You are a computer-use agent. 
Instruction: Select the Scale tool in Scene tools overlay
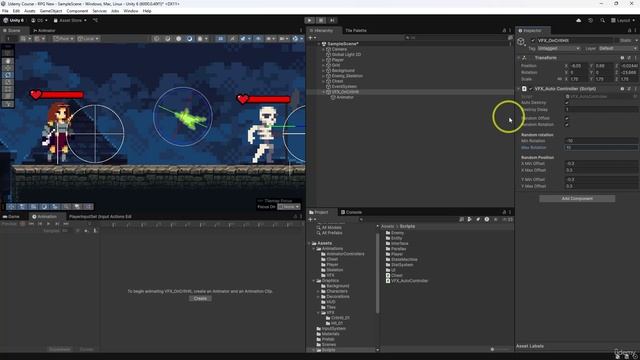8,82
